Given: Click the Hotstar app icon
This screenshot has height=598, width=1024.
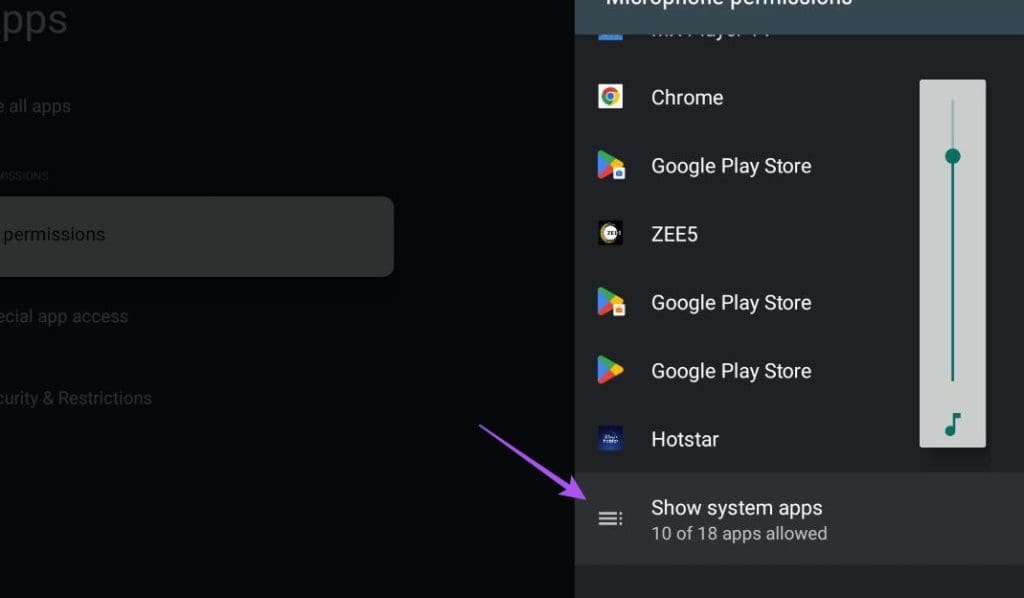Looking at the screenshot, I should (x=611, y=439).
